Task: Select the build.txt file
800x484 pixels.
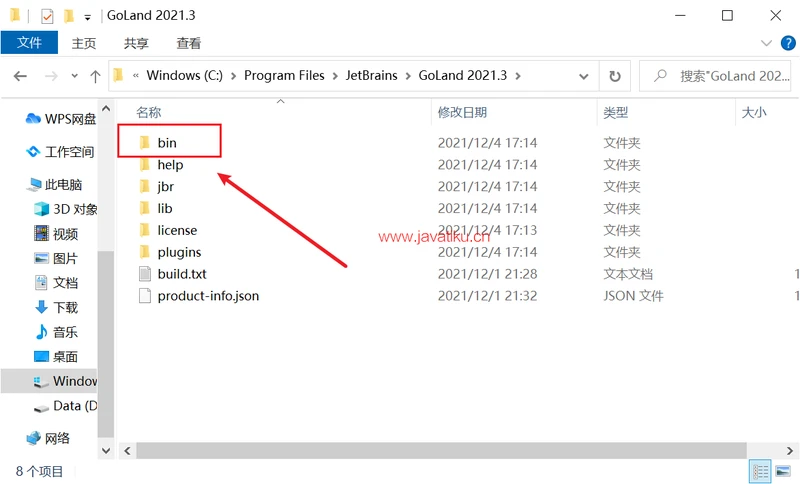Action: click(x=181, y=274)
